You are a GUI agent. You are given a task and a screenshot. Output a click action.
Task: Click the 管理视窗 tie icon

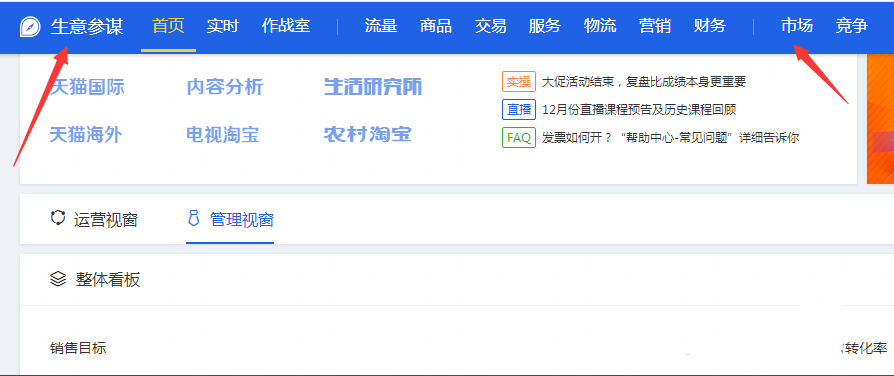coord(194,219)
